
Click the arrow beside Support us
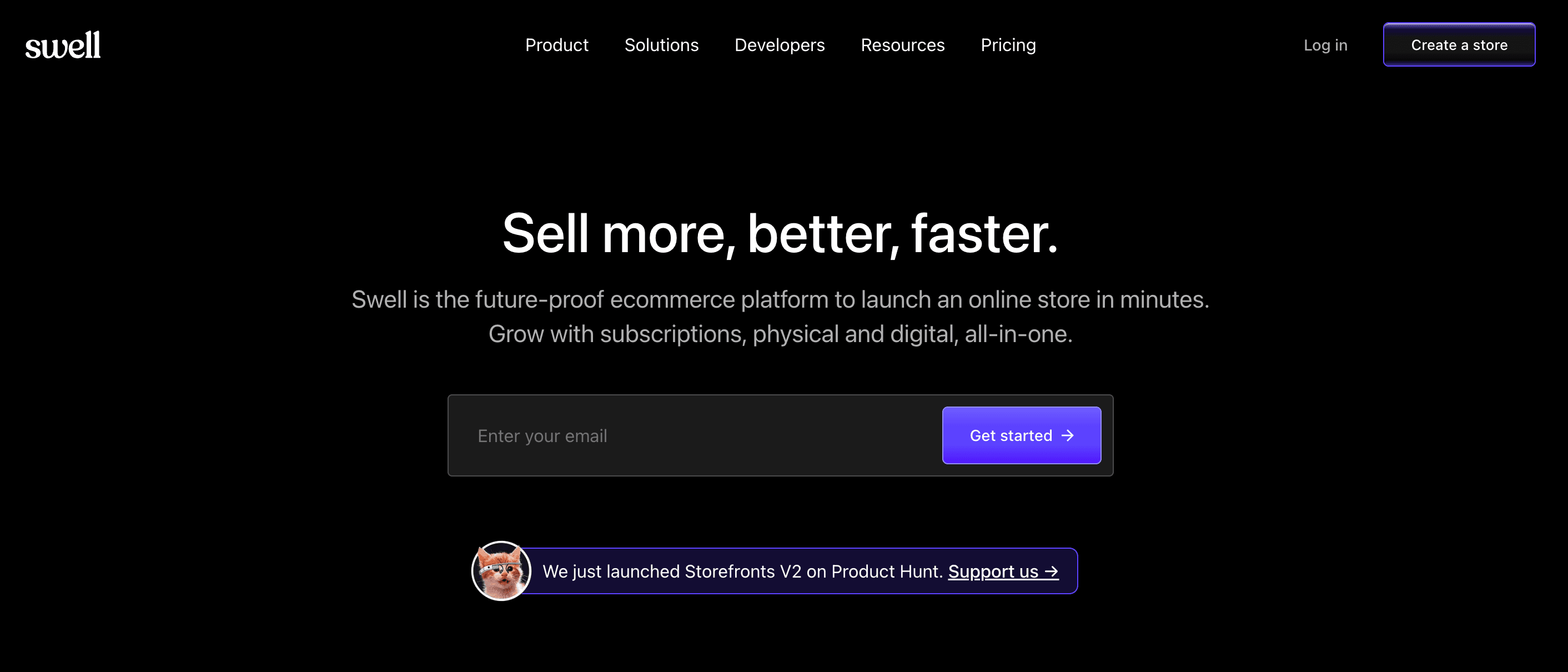(x=1052, y=571)
